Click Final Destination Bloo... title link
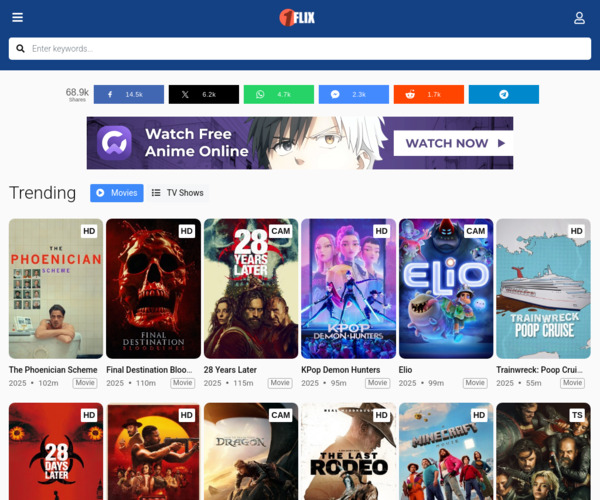Screen dimensions: 600x500 coord(149,370)
